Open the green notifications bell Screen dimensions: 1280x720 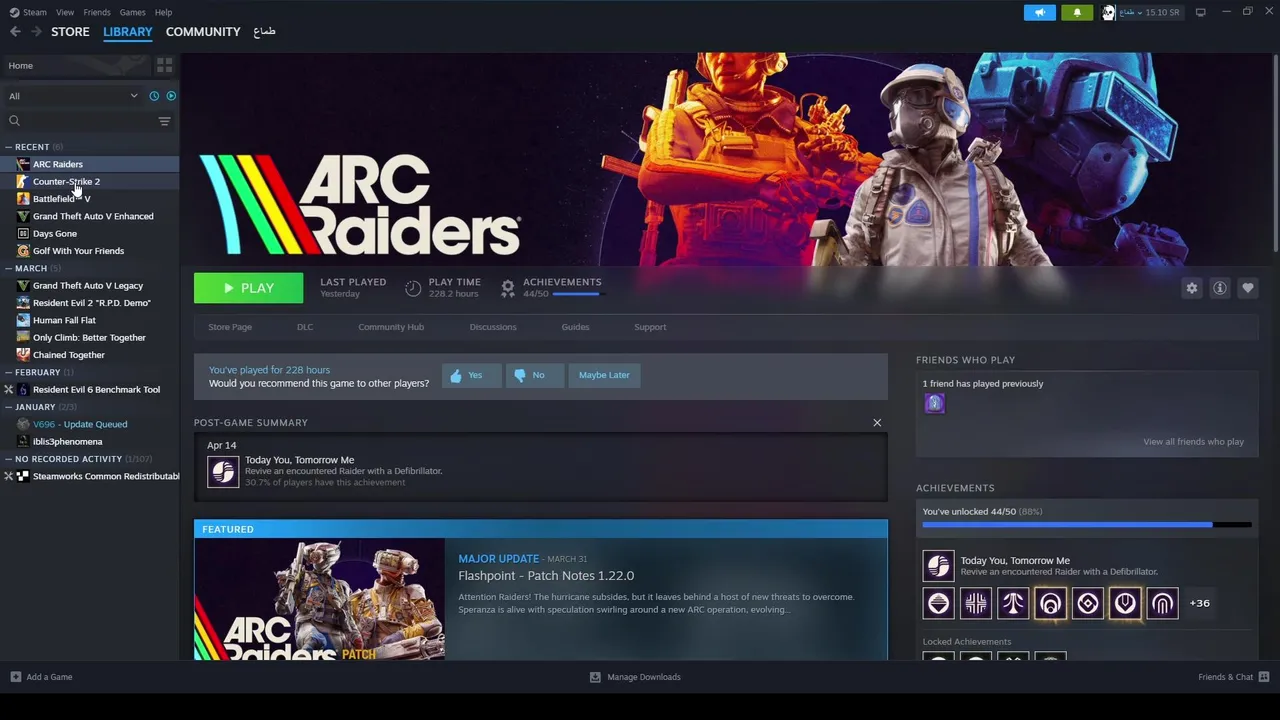1077,12
